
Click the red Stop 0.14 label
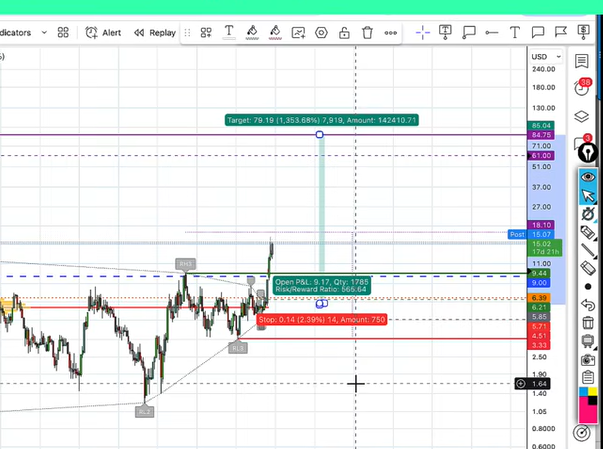tap(322, 319)
